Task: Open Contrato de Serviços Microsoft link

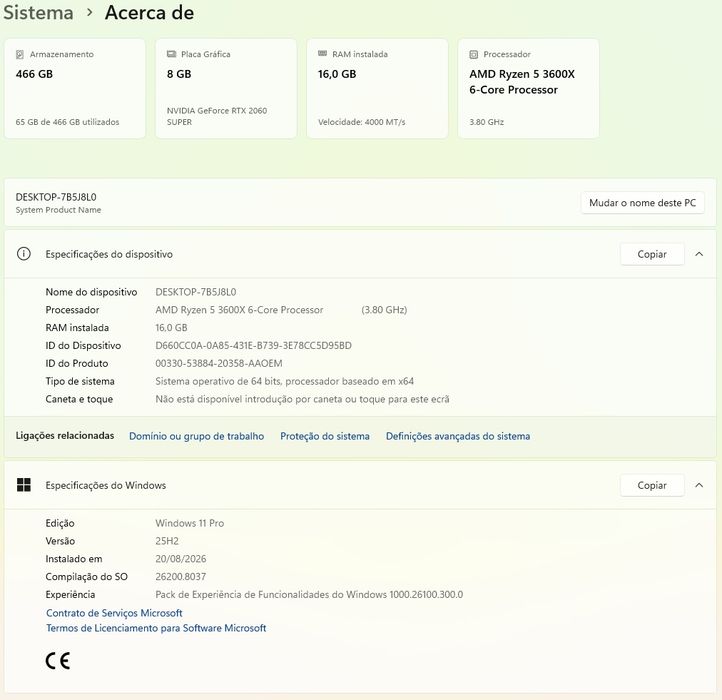Action: 114,613
